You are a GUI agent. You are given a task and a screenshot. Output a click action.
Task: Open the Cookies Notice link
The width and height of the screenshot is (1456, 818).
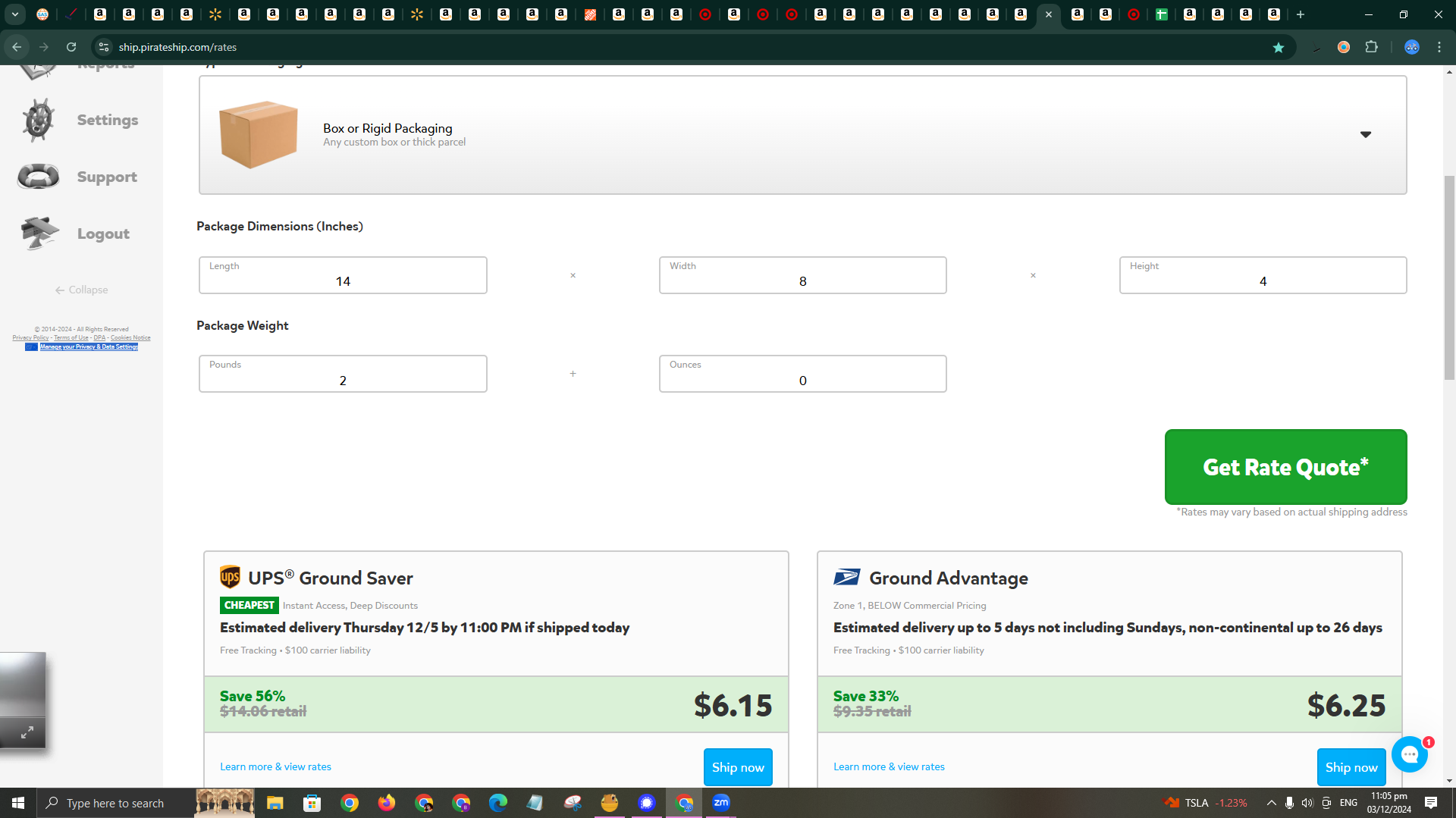point(130,338)
